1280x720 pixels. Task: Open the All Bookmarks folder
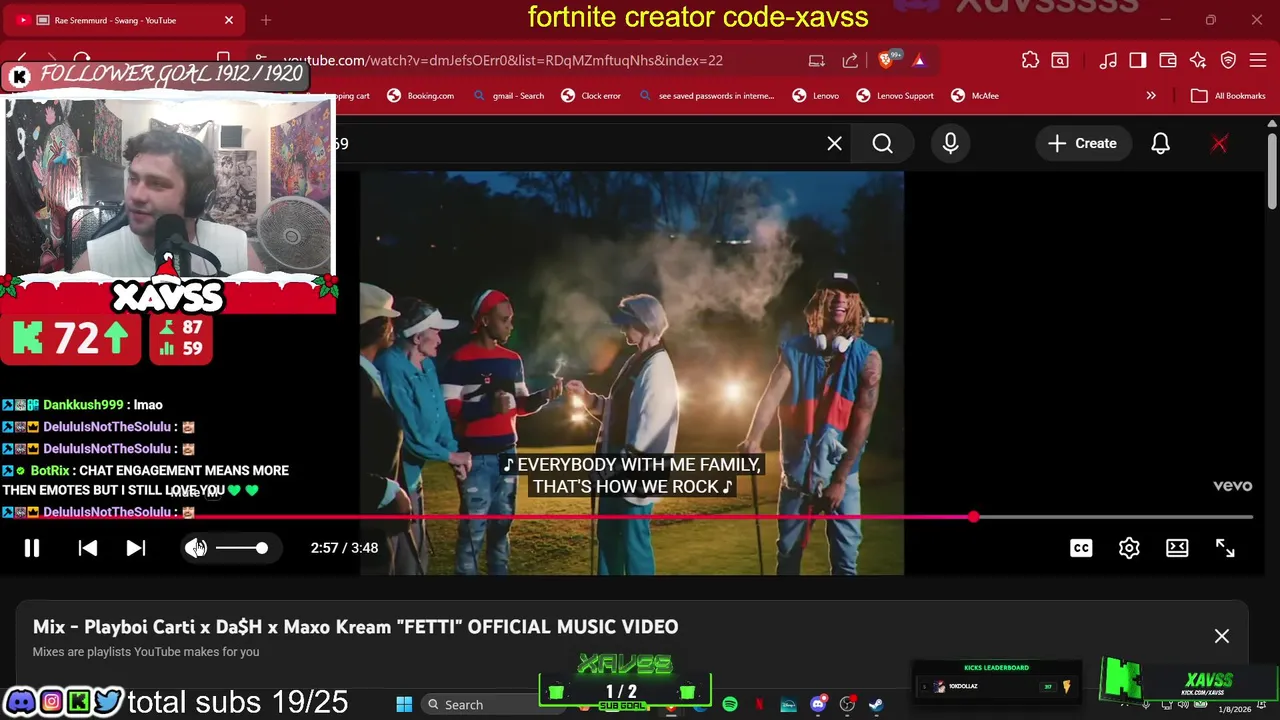pyautogui.click(x=1229, y=96)
